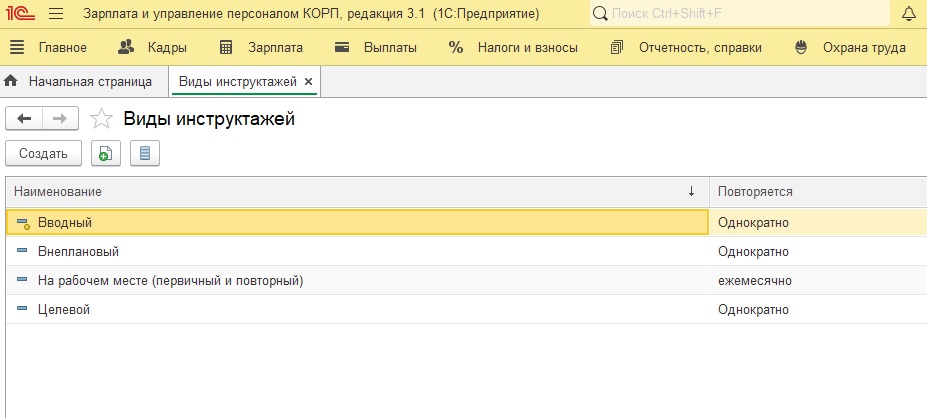Click the notifications bell icon
The height and width of the screenshot is (418, 927).
tap(909, 14)
